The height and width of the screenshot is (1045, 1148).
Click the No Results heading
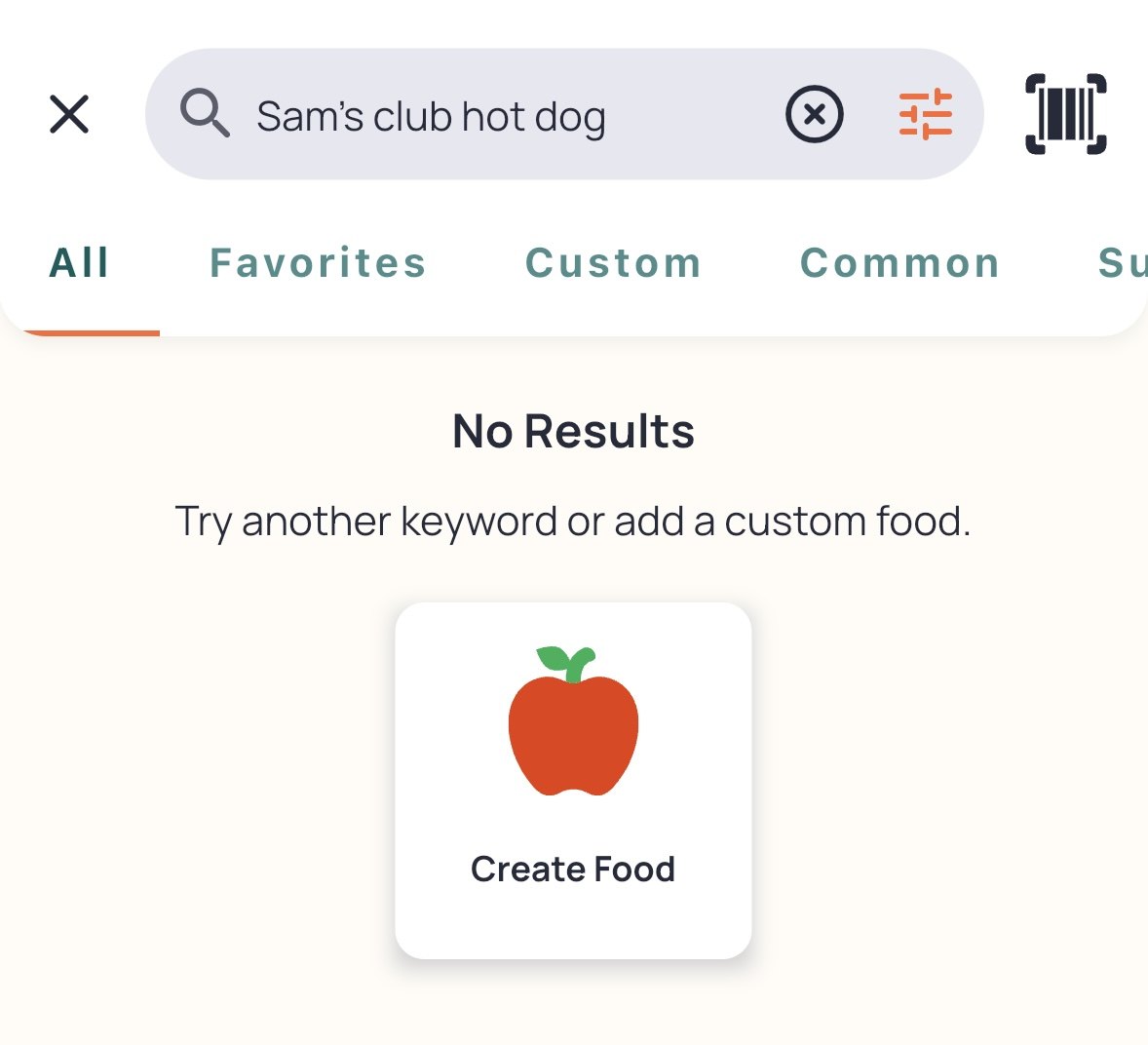coord(573,431)
